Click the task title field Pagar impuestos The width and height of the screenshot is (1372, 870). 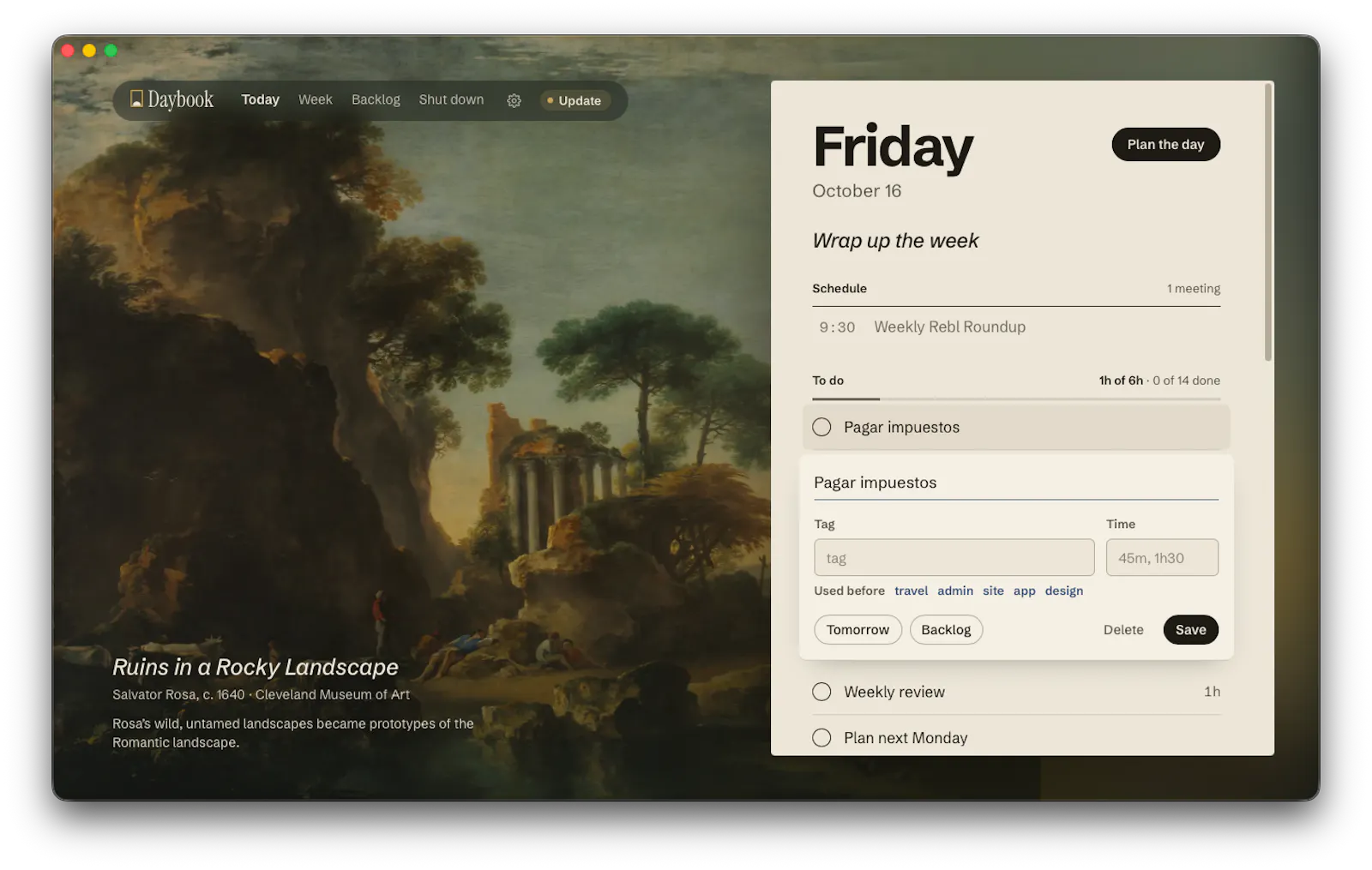point(1016,483)
